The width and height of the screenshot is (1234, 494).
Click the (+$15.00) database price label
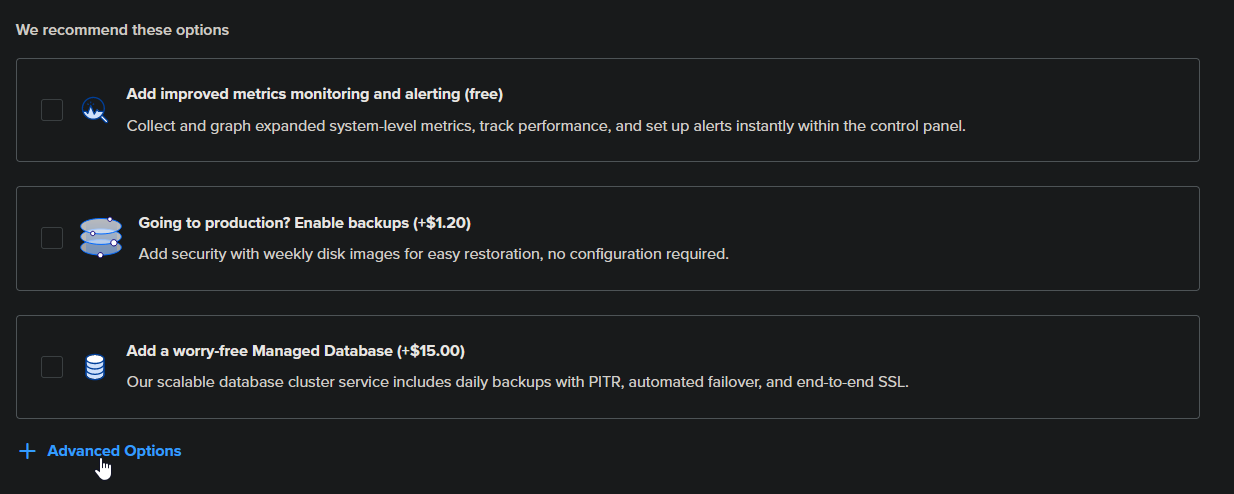tap(431, 351)
